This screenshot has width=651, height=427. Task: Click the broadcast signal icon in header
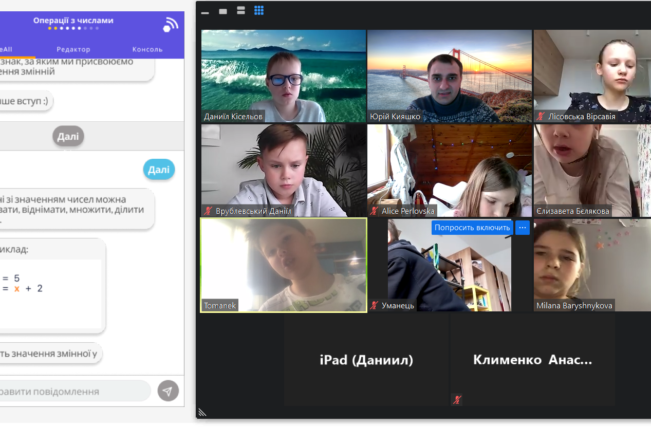pyautogui.click(x=170, y=25)
